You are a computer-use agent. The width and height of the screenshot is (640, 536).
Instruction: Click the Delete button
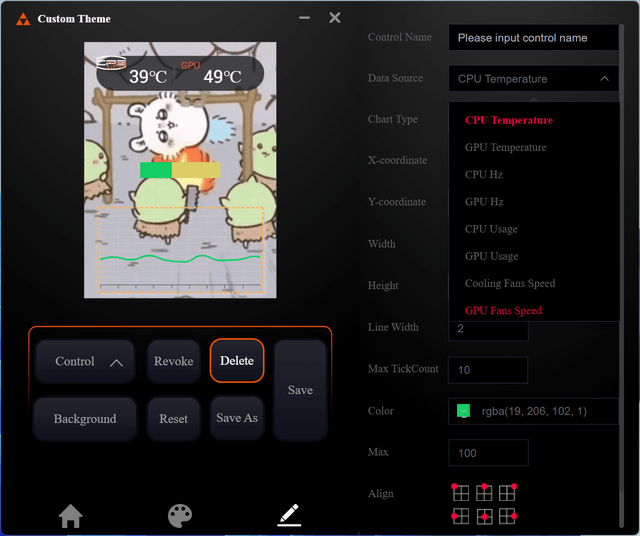237,361
